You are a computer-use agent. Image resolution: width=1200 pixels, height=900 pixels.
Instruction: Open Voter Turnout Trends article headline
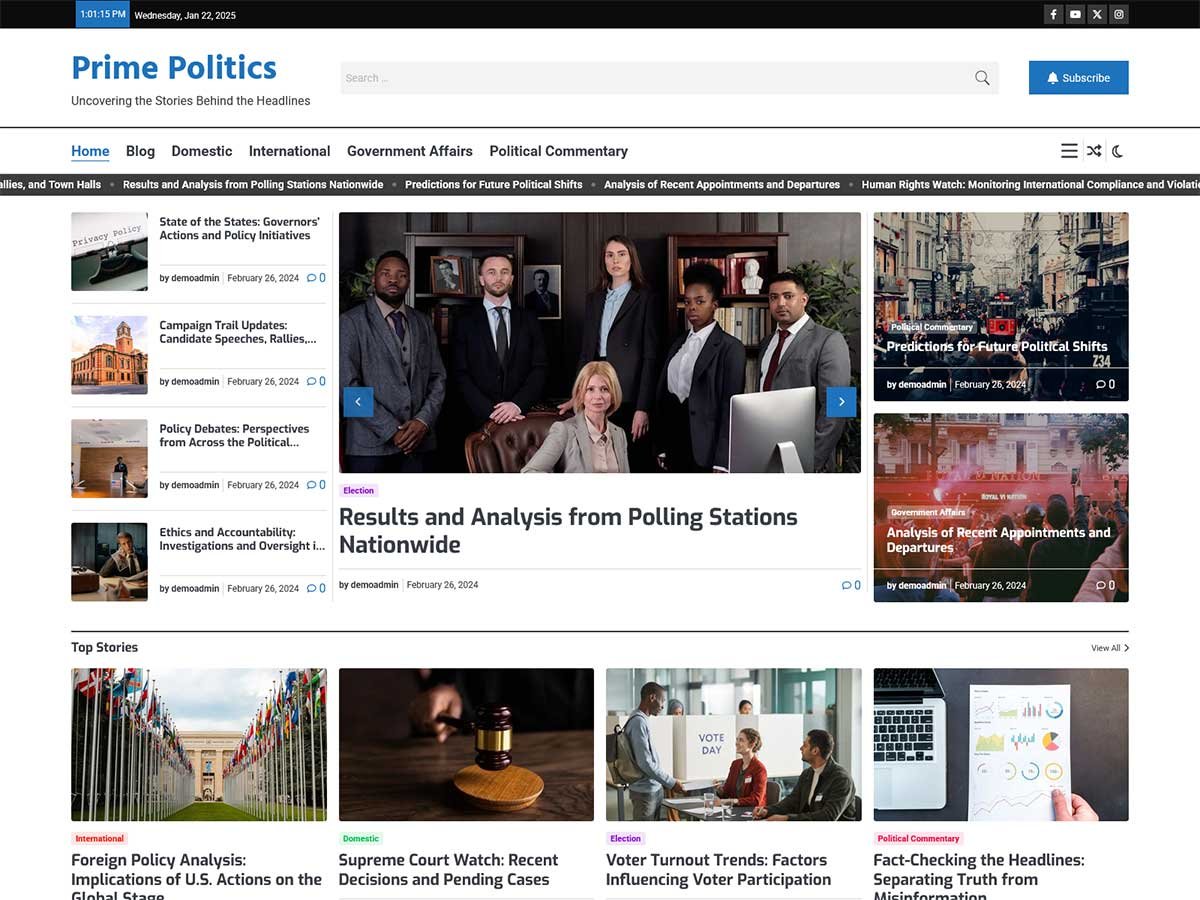click(719, 870)
